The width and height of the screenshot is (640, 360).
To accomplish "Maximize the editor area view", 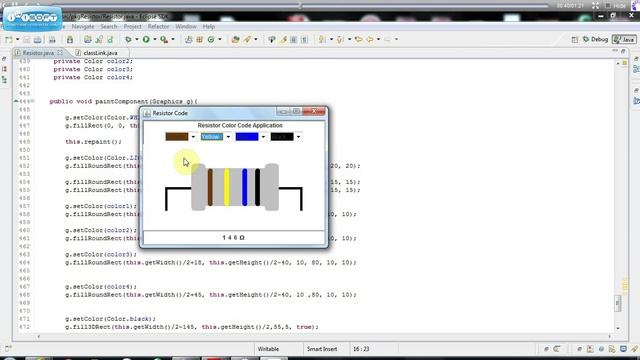I will coord(623,51).
